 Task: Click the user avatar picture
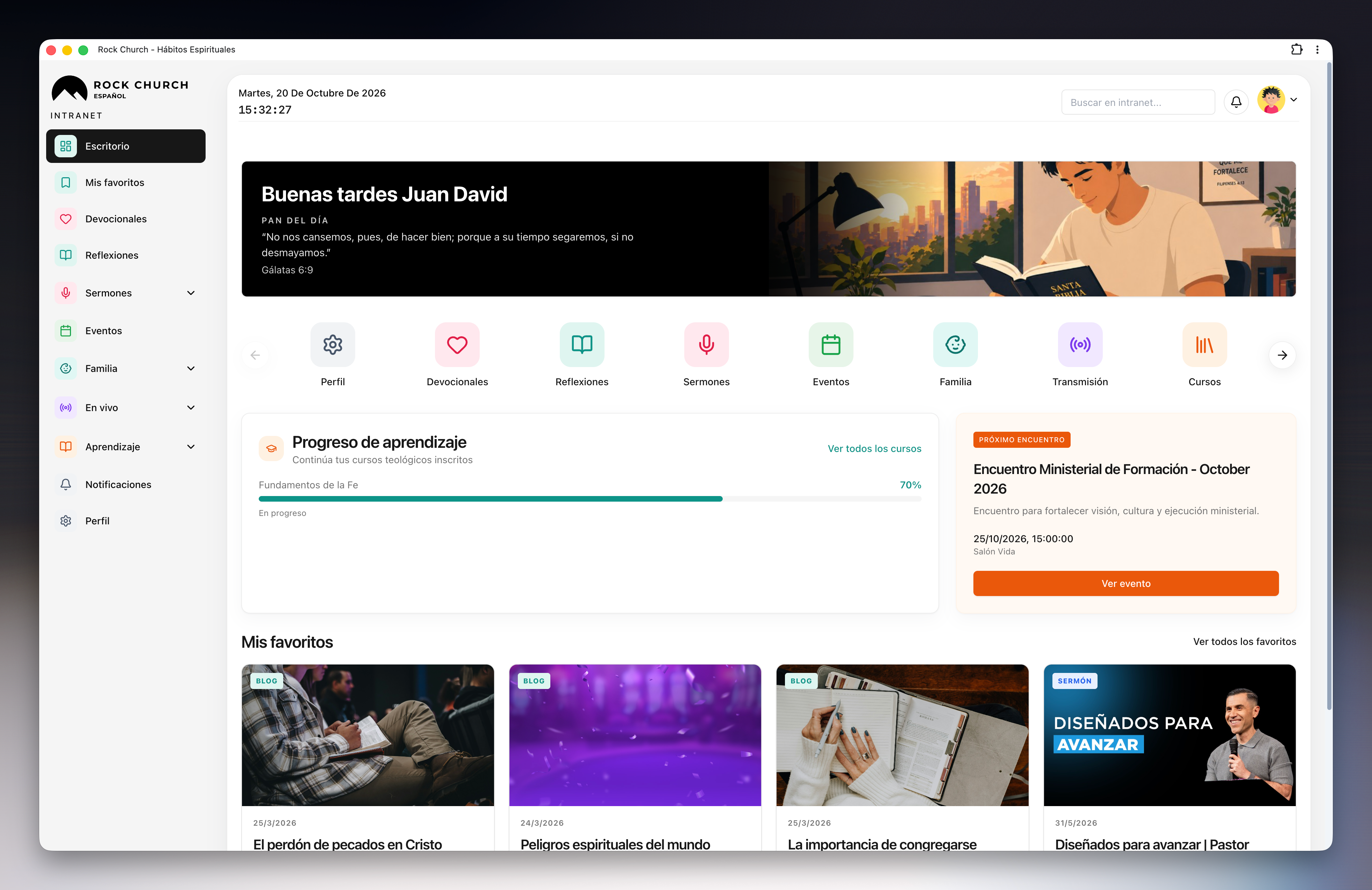pos(1271,100)
